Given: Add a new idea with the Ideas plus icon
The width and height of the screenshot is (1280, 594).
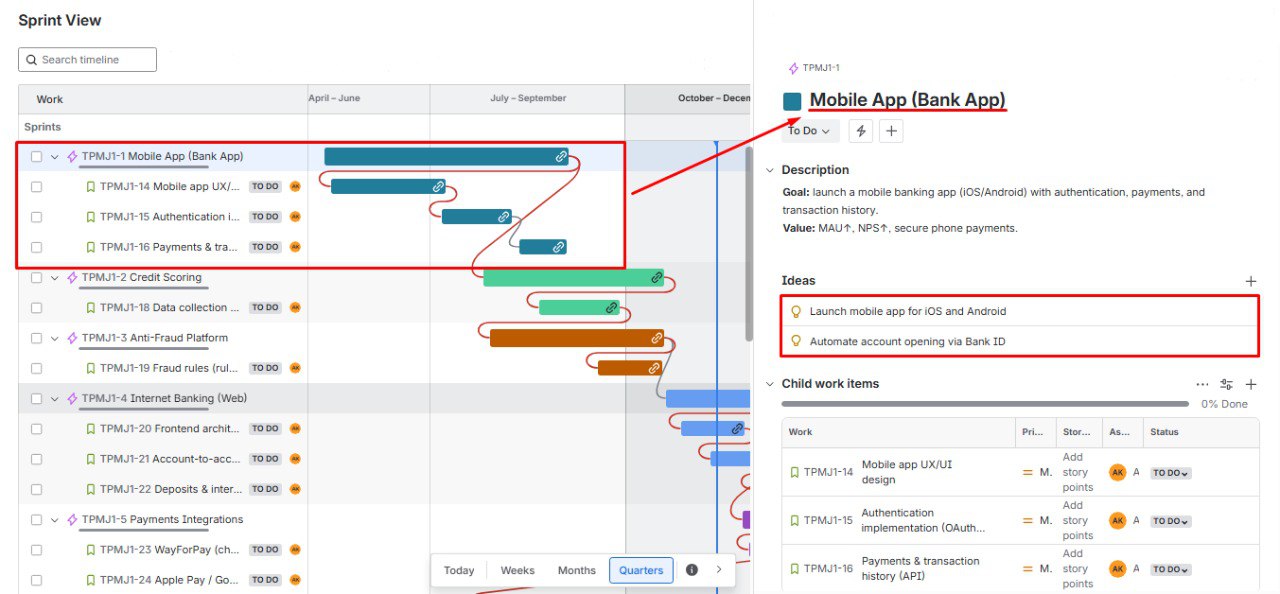Looking at the screenshot, I should pyautogui.click(x=1250, y=282).
